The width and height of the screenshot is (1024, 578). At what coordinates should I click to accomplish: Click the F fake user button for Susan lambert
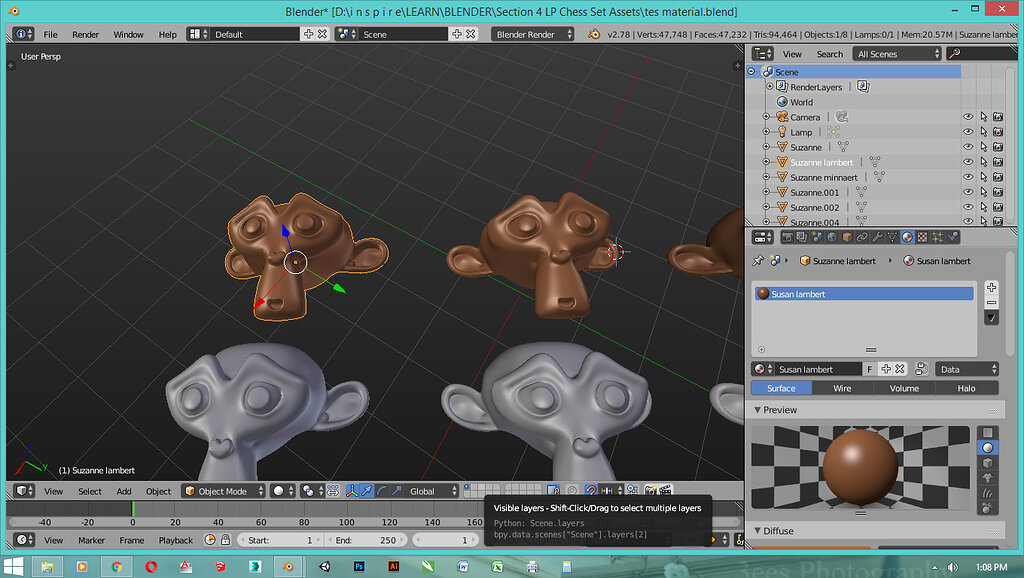tap(870, 369)
